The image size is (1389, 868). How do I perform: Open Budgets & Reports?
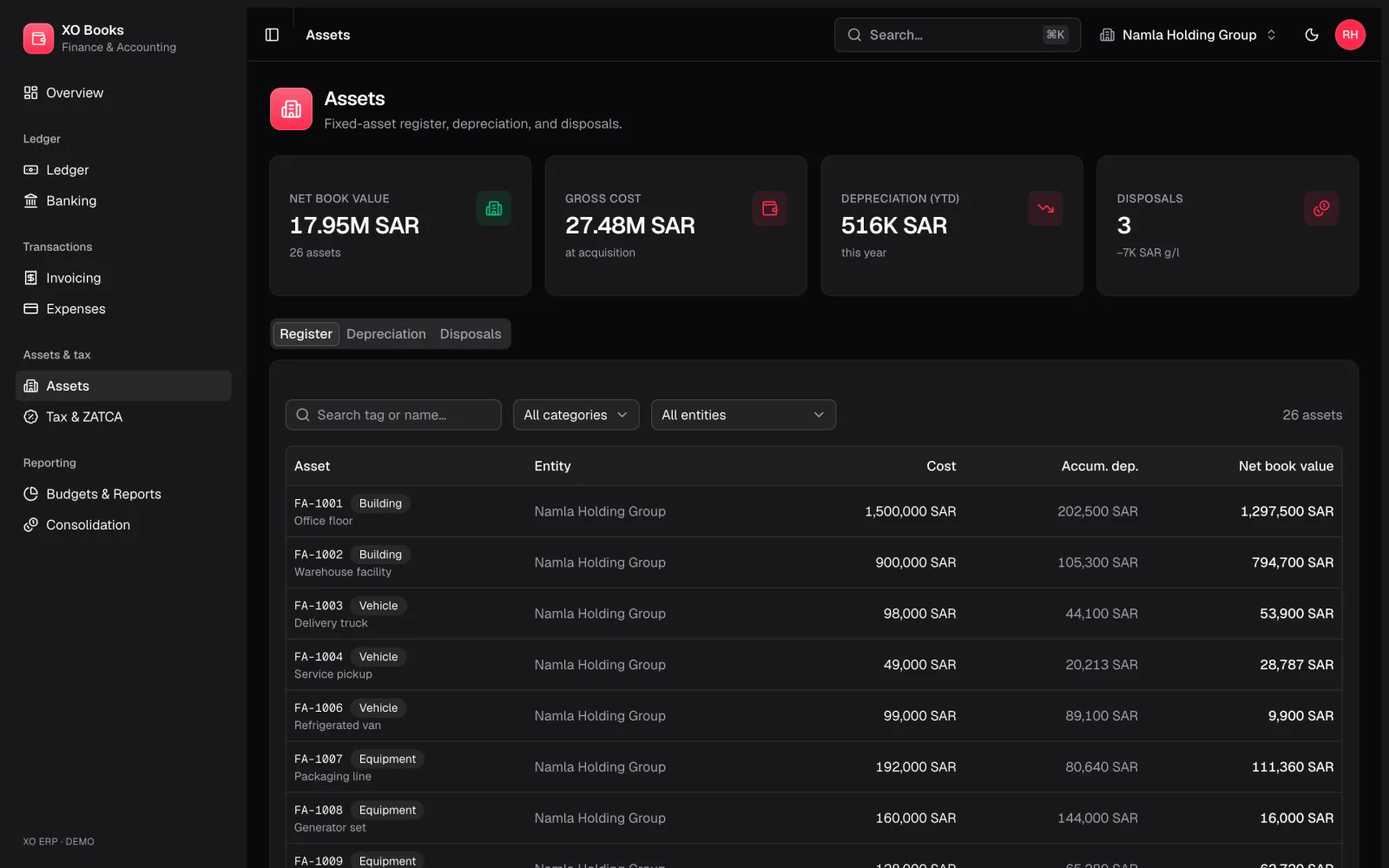click(x=123, y=494)
